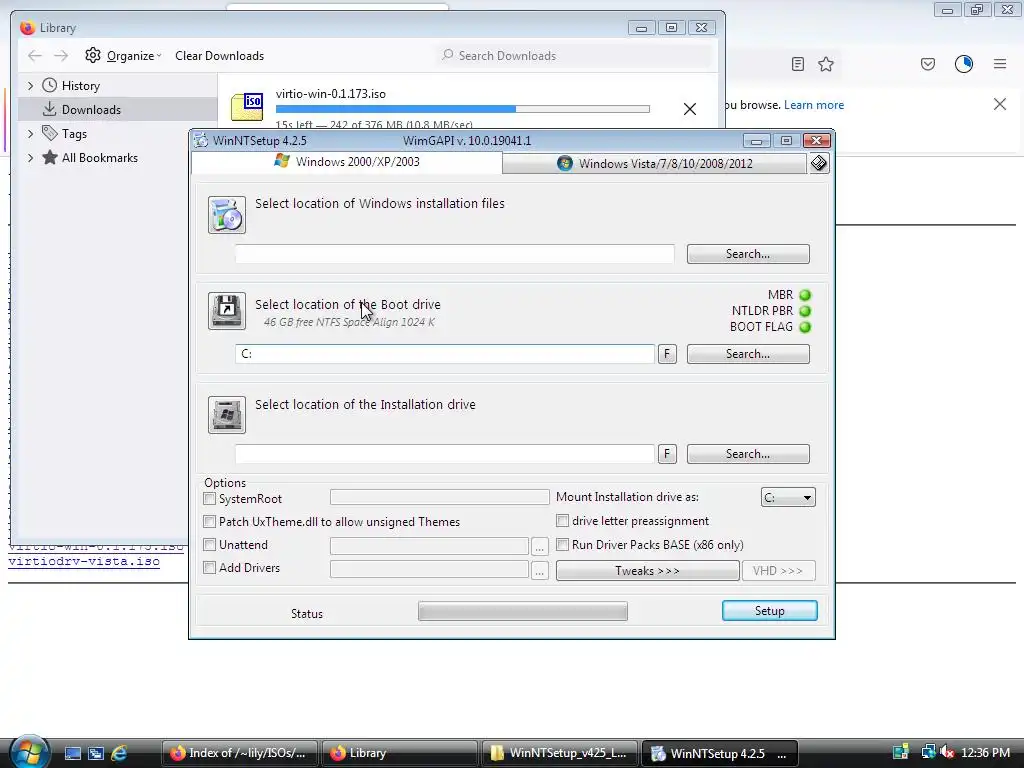Open the Firefox downloads progress icon

pos(964,64)
